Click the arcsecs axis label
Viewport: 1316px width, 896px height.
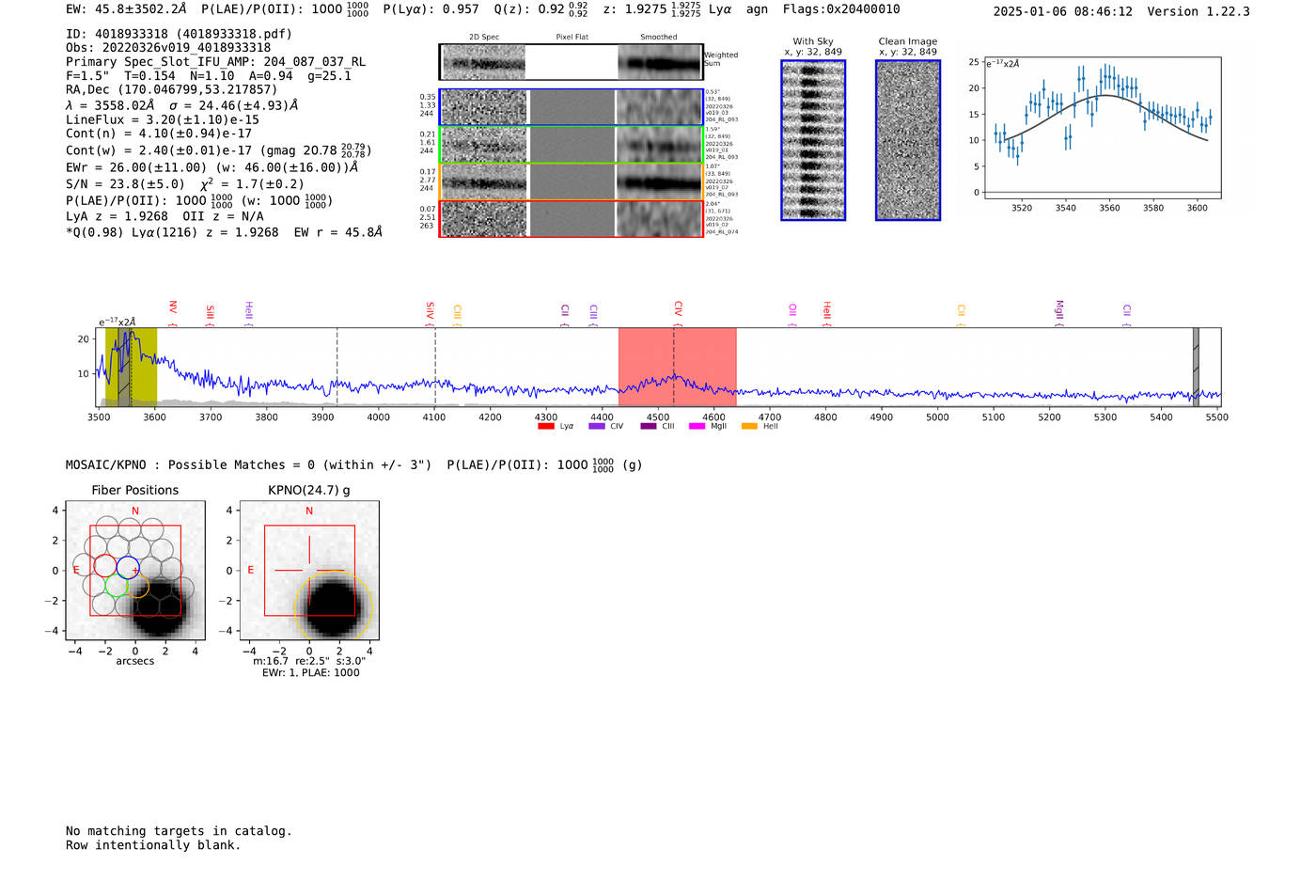(135, 662)
